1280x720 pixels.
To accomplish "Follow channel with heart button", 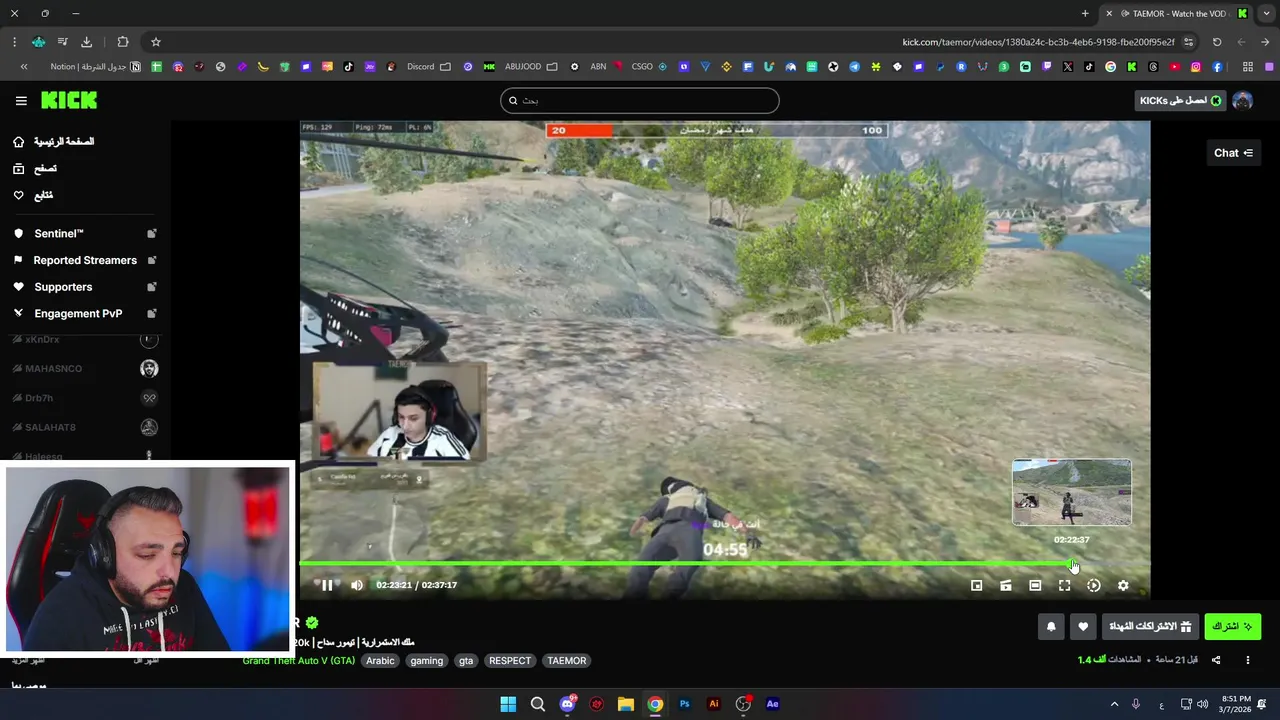I will coord(1083,626).
